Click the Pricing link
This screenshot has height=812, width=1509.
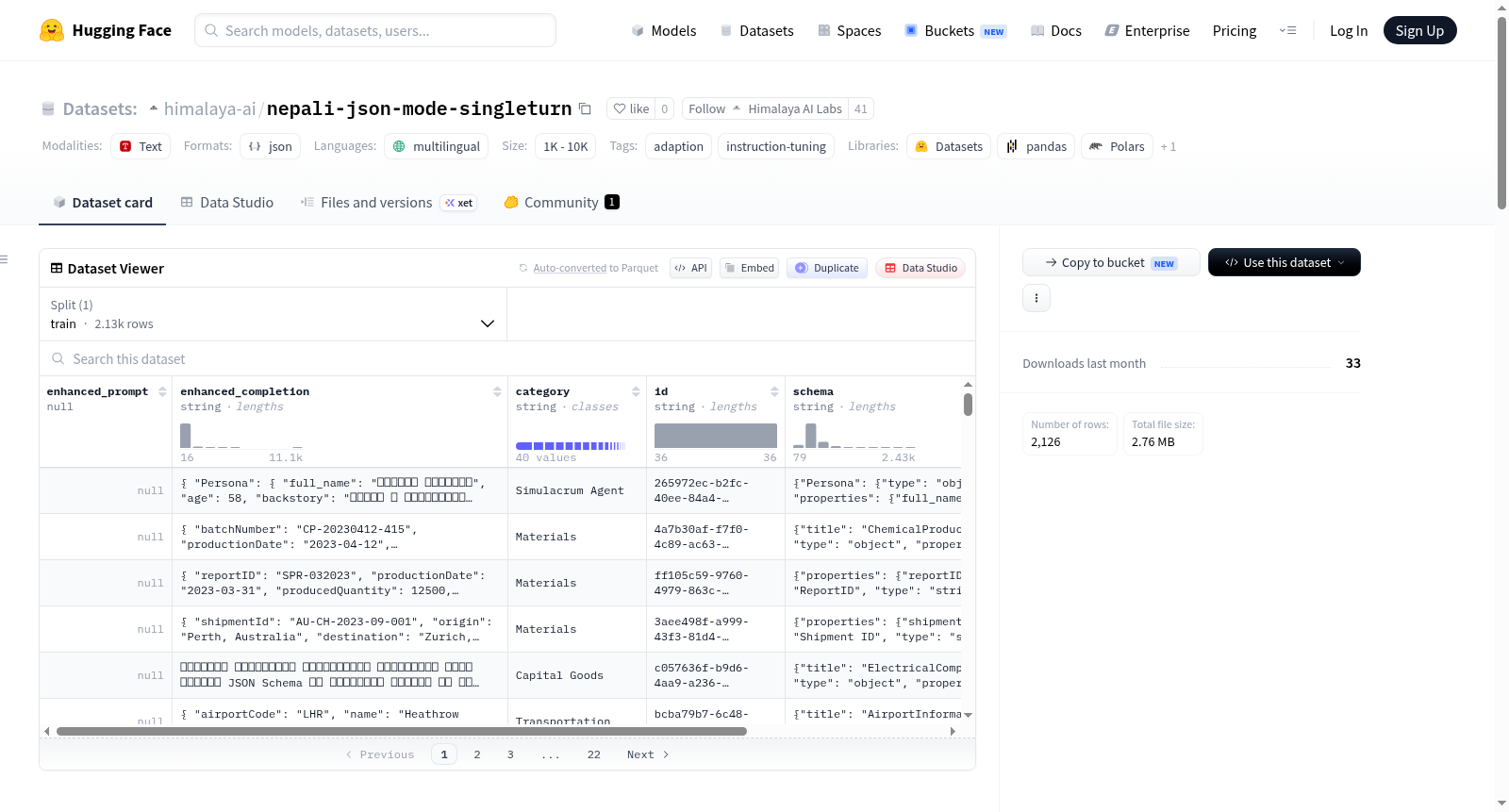tap(1235, 30)
